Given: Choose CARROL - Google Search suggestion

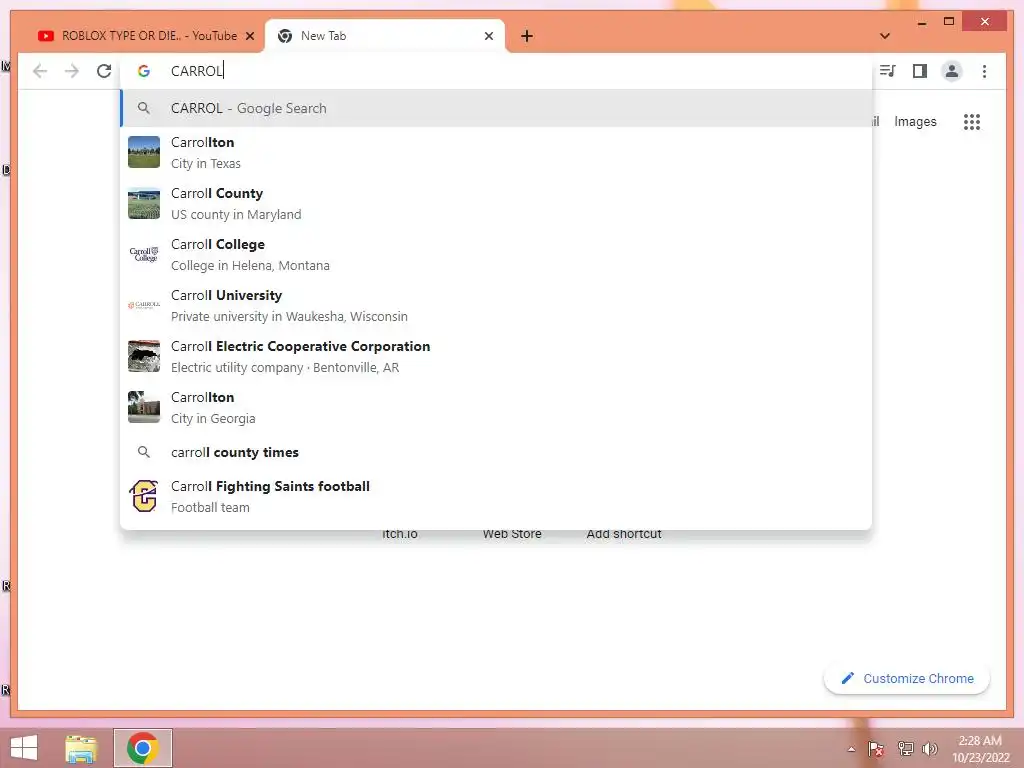Looking at the screenshot, I should coord(496,108).
